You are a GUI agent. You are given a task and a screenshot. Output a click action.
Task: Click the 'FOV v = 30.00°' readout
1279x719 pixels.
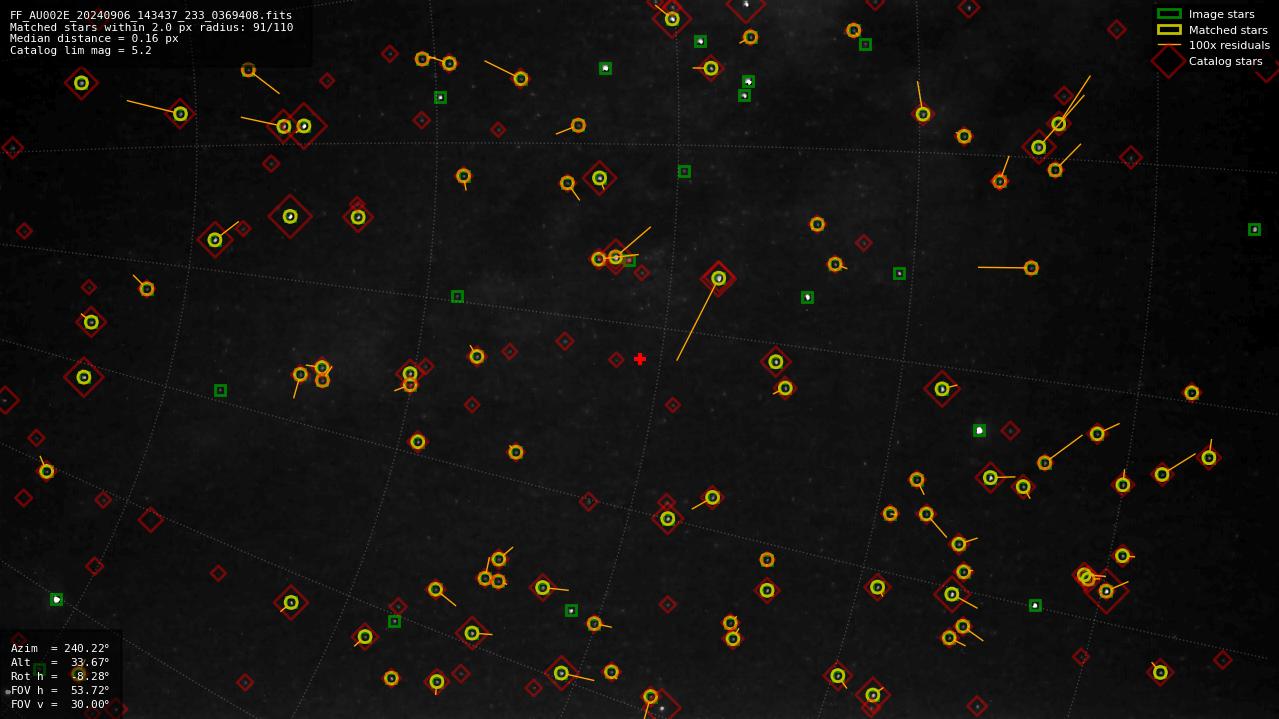coord(60,704)
